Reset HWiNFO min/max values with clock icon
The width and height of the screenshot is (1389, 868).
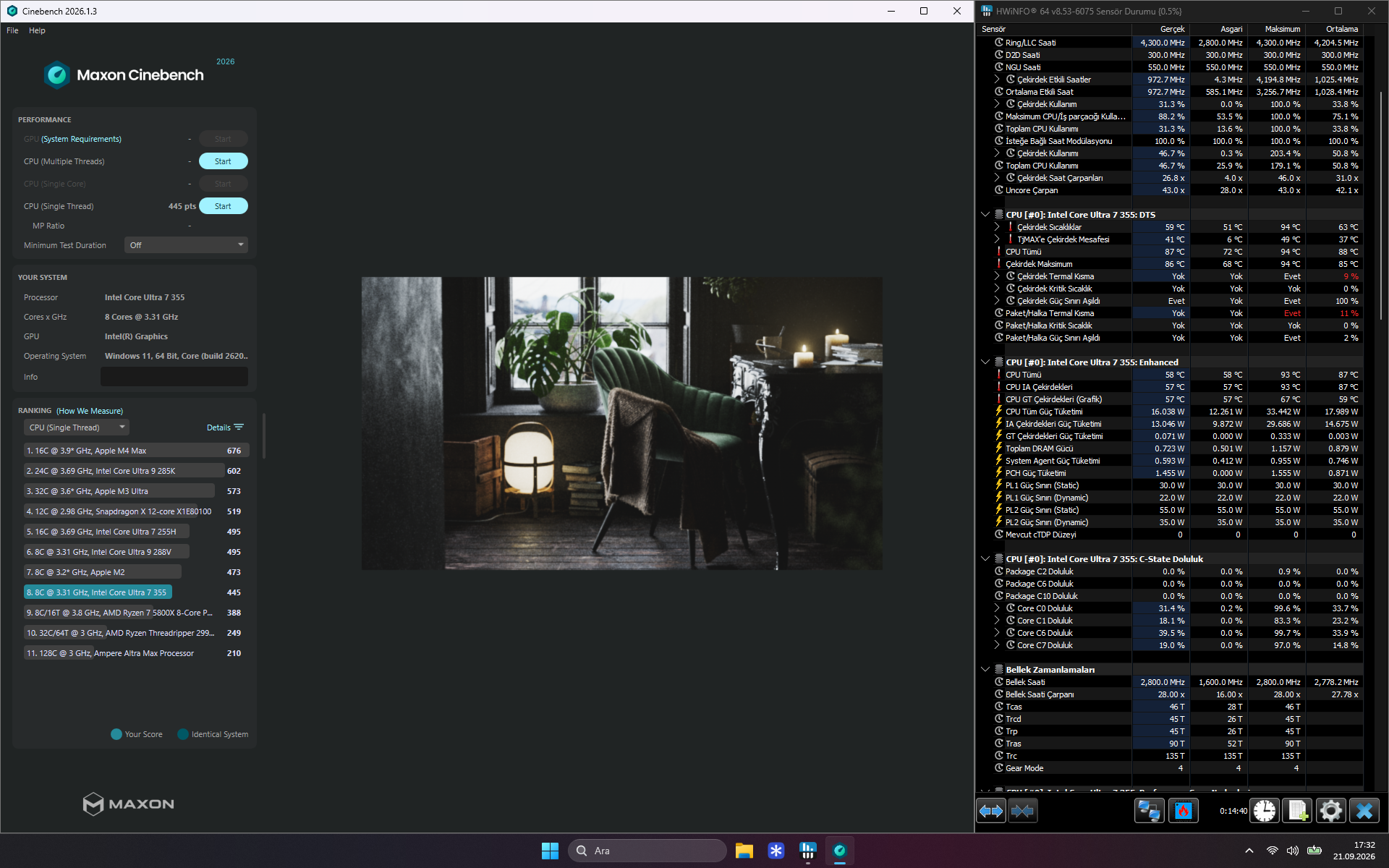point(1265,811)
